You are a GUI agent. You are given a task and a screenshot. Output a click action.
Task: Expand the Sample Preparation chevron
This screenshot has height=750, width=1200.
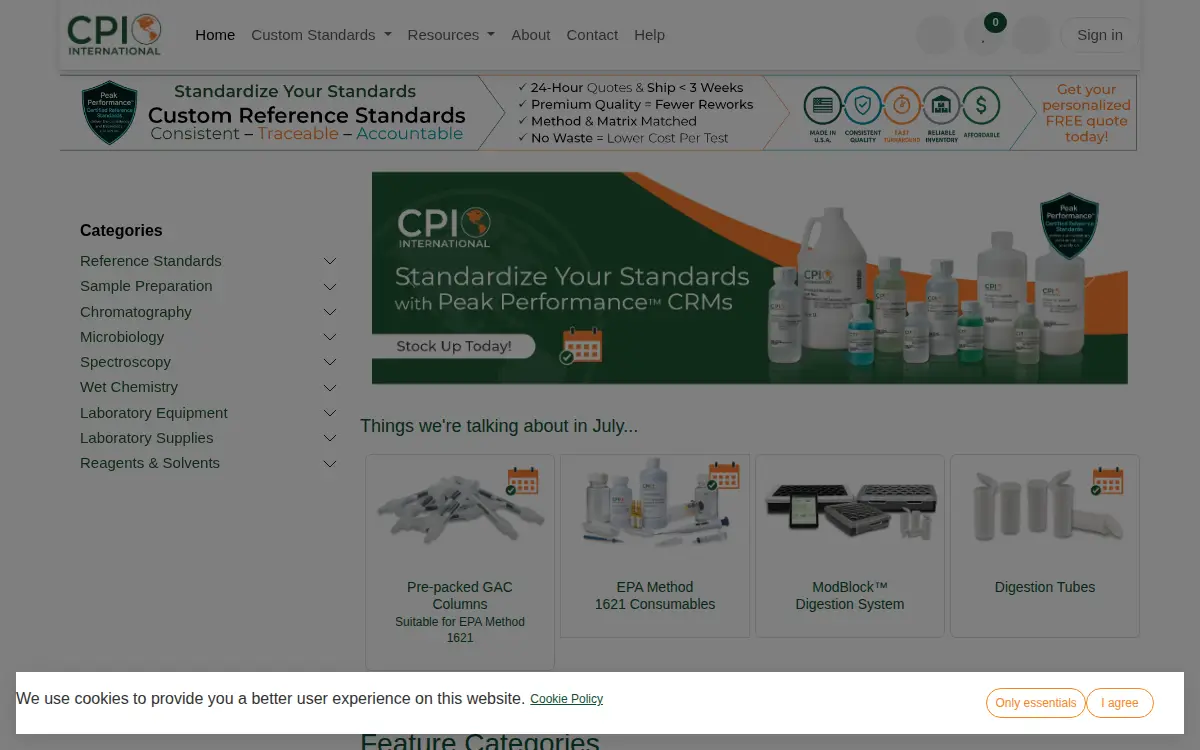tap(330, 286)
